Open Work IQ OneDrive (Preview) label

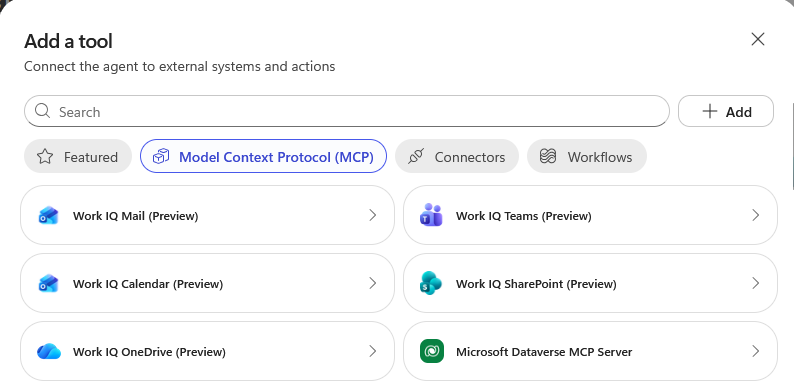click(149, 352)
